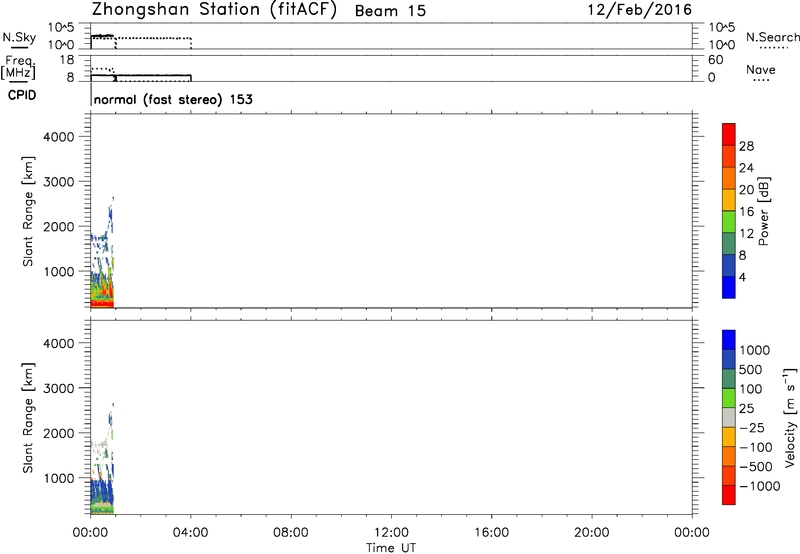Pick Power colorbar segment between 20 and 24
800x554 pixels.
tap(729, 178)
